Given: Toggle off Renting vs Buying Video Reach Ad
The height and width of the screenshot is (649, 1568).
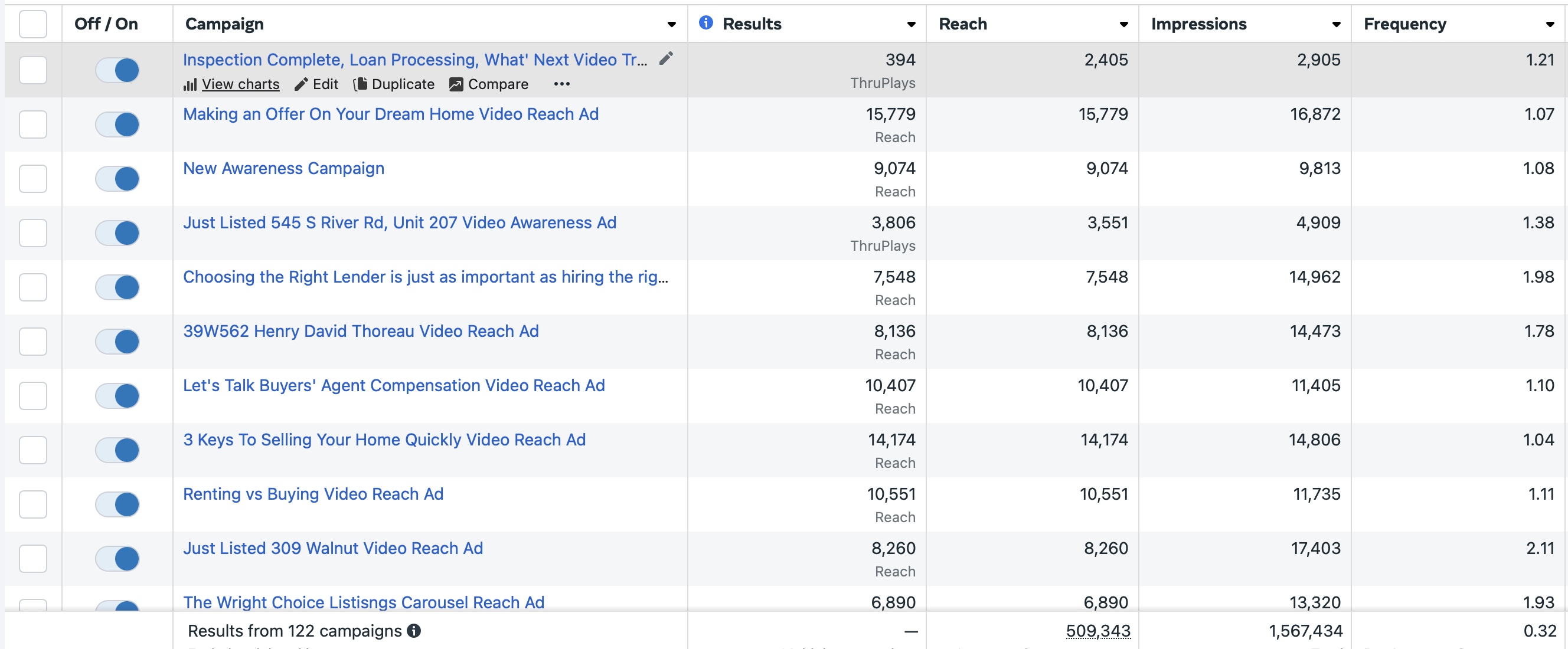Looking at the screenshot, I should (117, 504).
